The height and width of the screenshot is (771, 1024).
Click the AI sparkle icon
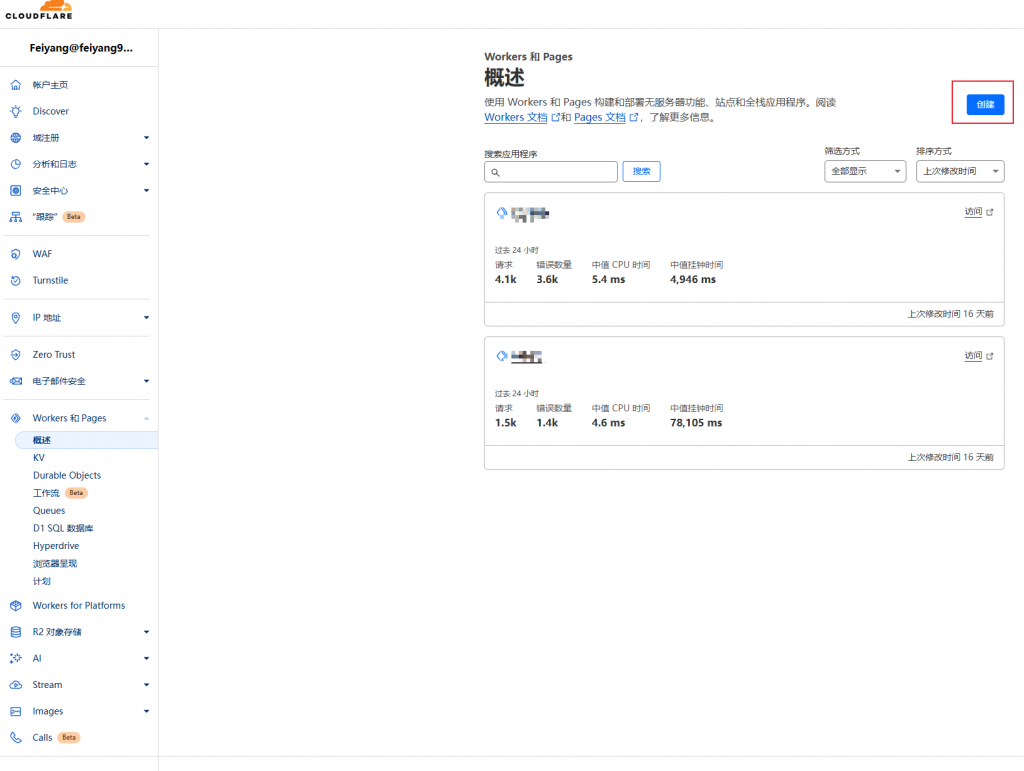click(16, 658)
